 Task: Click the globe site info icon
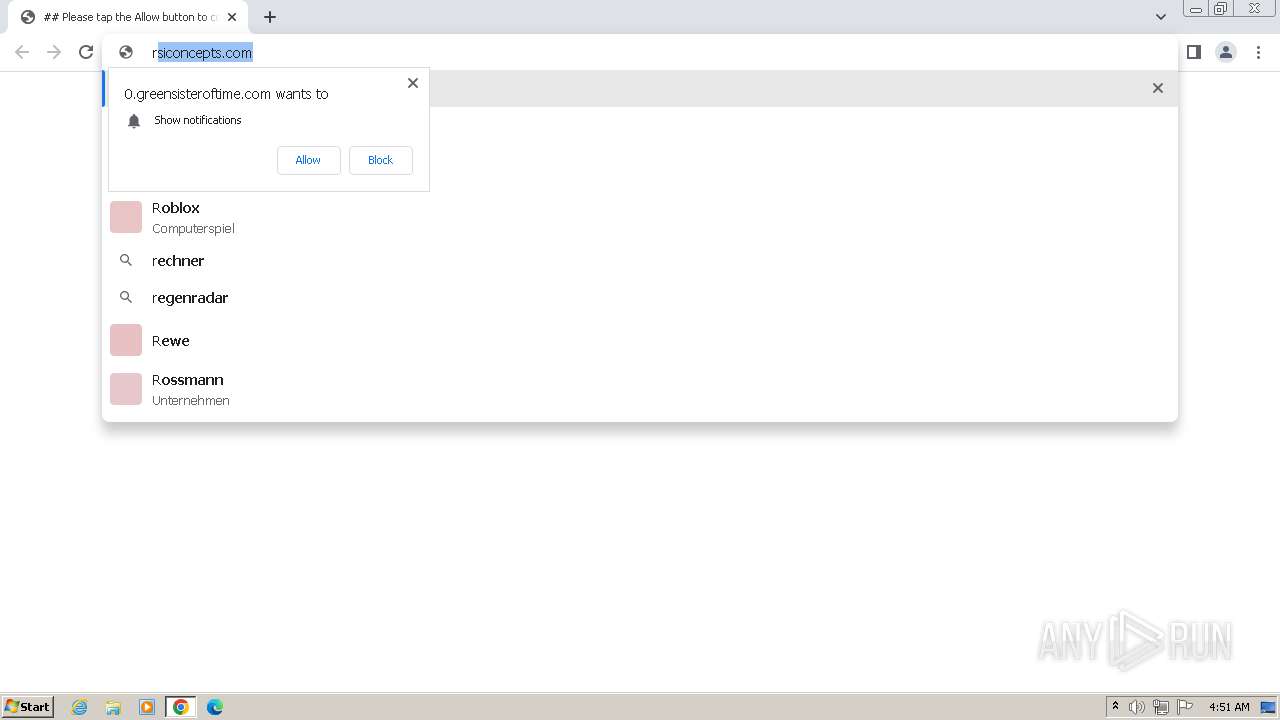click(x=126, y=52)
